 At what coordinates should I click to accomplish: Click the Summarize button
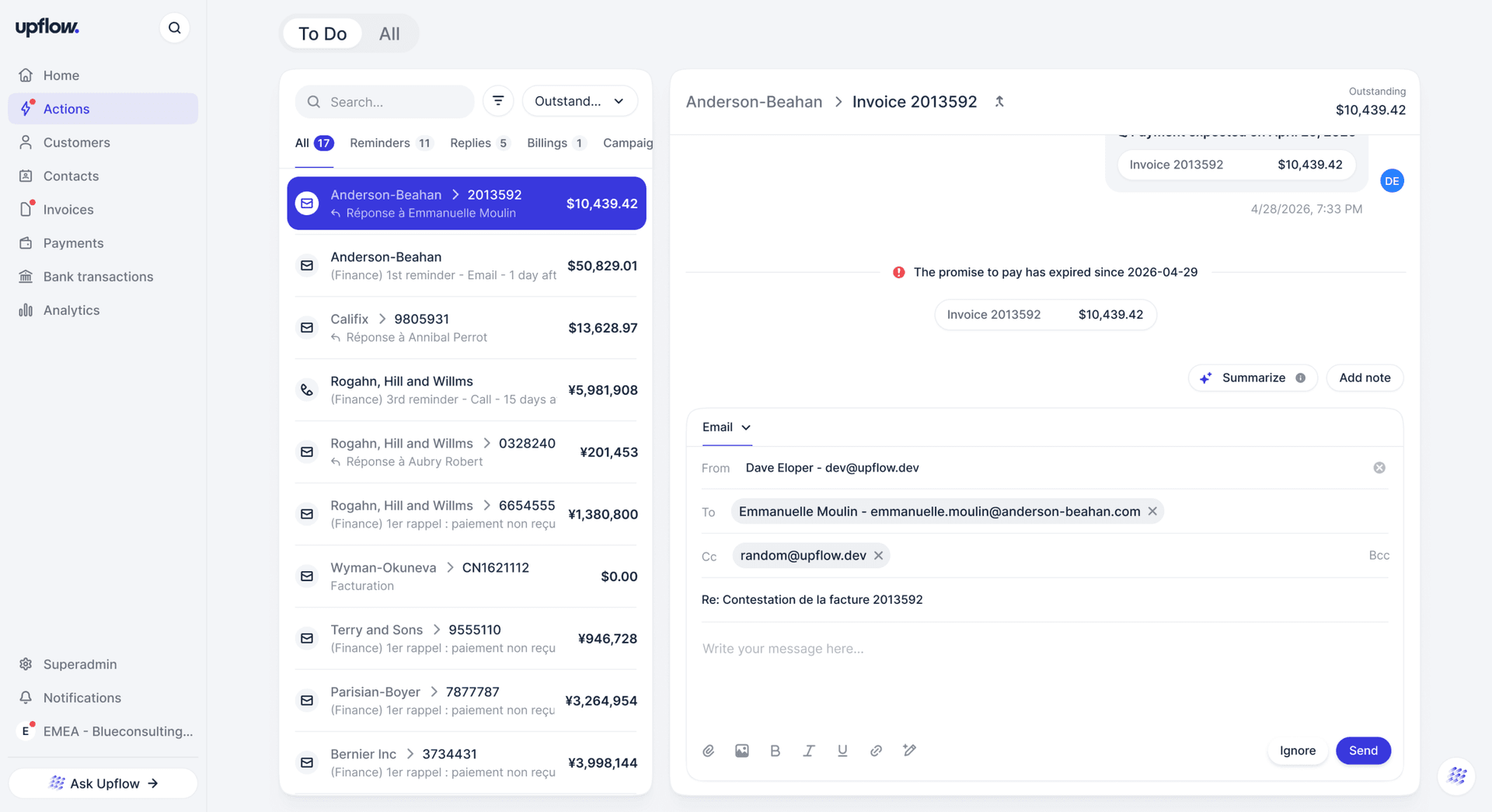click(x=1253, y=378)
